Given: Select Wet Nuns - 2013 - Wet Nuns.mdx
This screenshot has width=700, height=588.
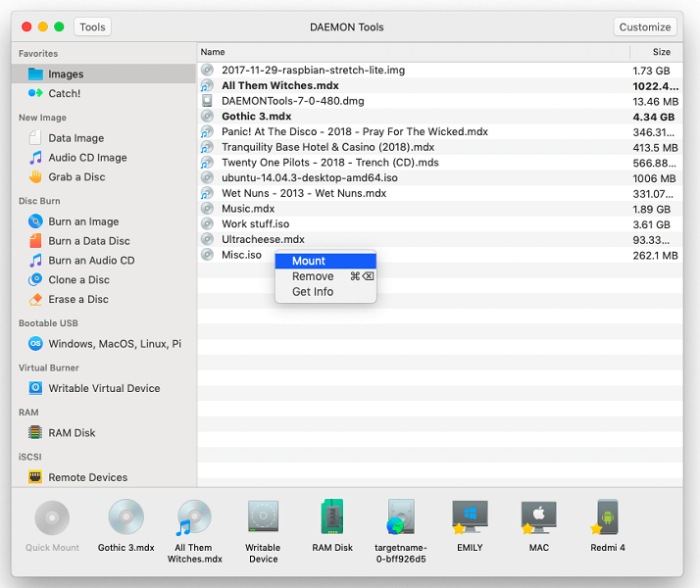Looking at the screenshot, I should point(440,193).
